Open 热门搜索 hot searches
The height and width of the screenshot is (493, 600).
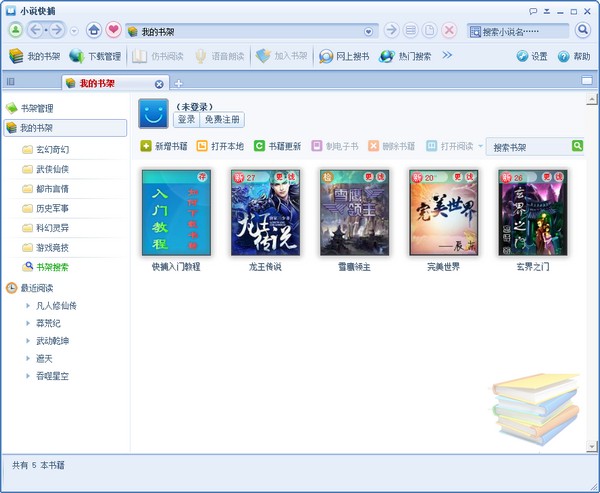point(405,56)
